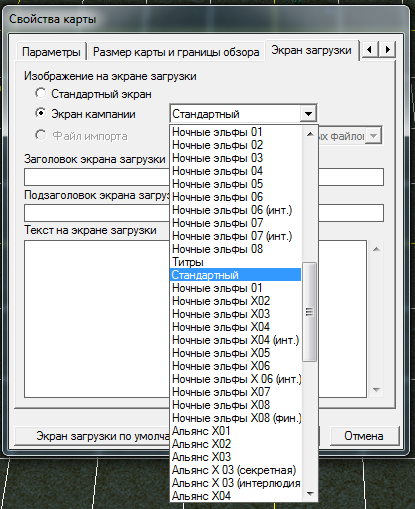
Task: Choose 'Ночные эльфы X05' from list
Action: 236,353
